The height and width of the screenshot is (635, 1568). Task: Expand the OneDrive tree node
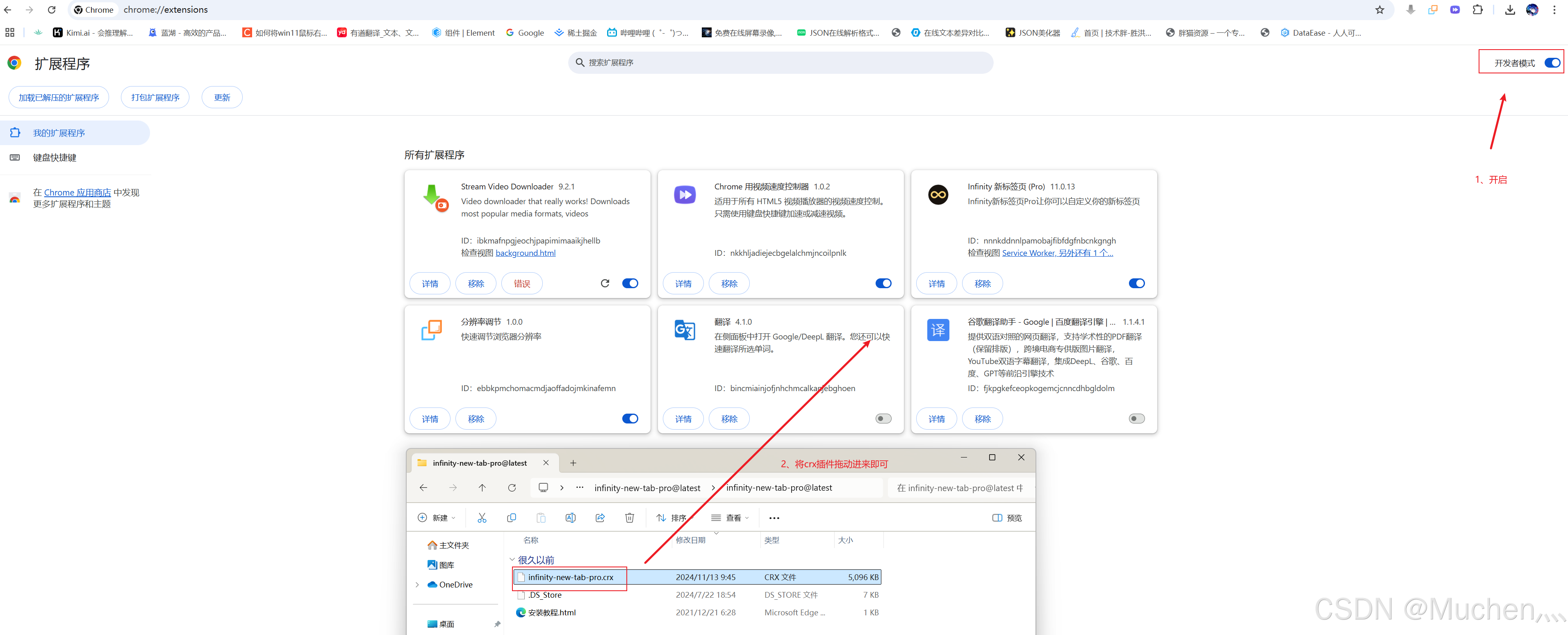click(x=417, y=585)
